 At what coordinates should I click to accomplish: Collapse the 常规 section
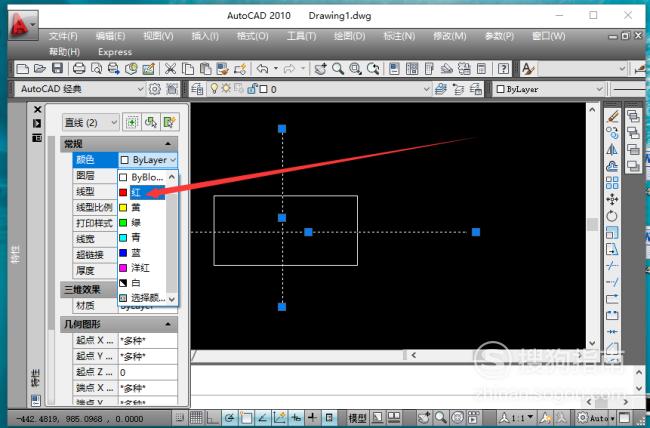(x=168, y=144)
